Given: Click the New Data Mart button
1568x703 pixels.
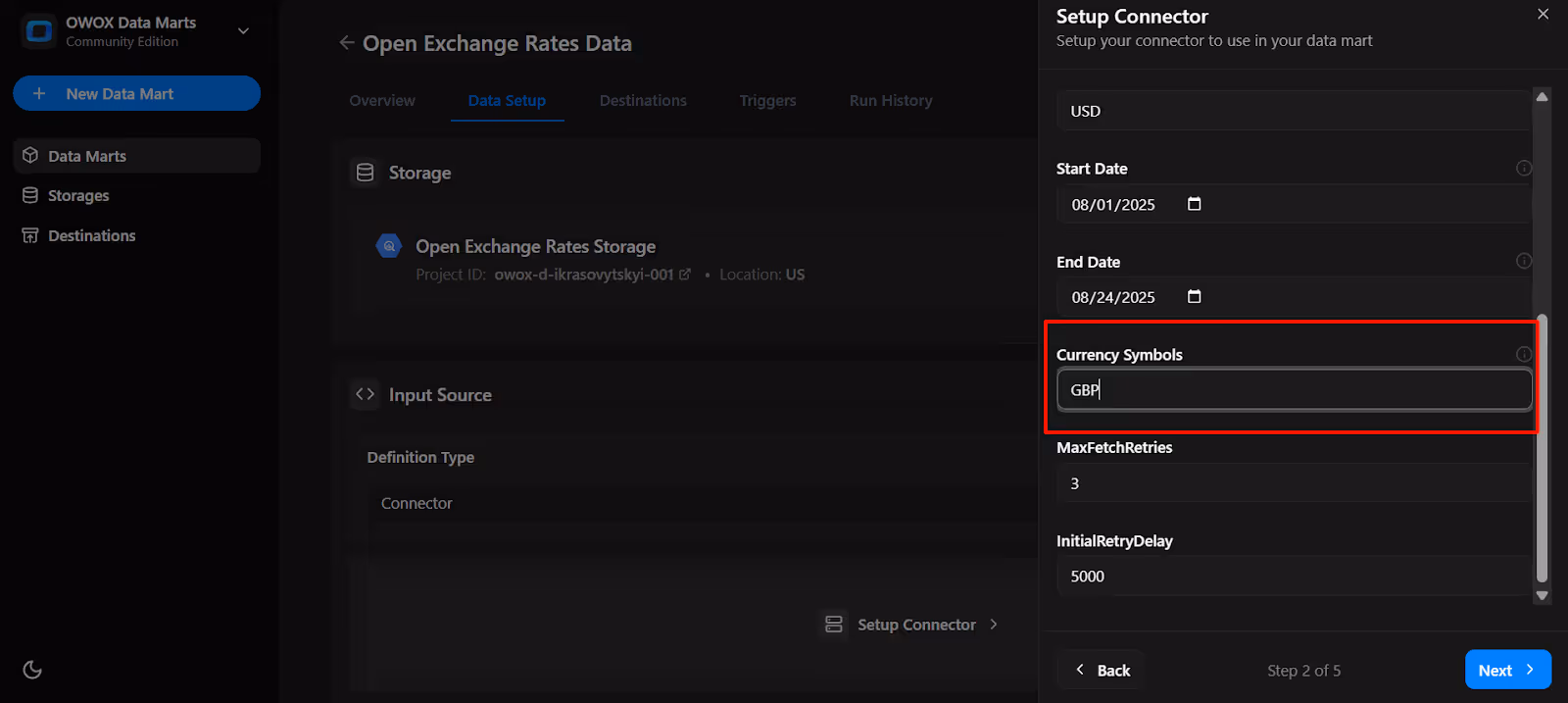Looking at the screenshot, I should 136,93.
